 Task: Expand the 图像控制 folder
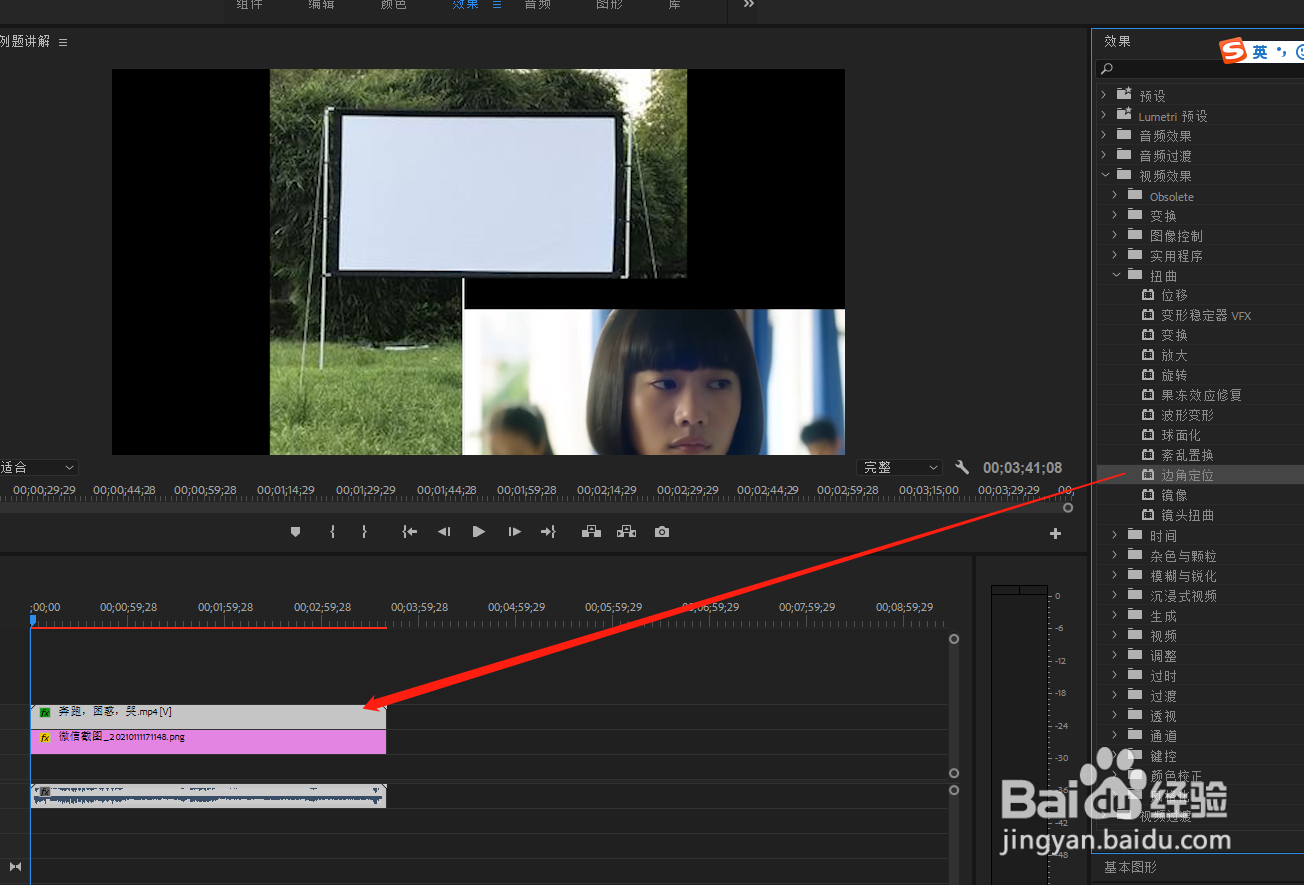click(1115, 235)
